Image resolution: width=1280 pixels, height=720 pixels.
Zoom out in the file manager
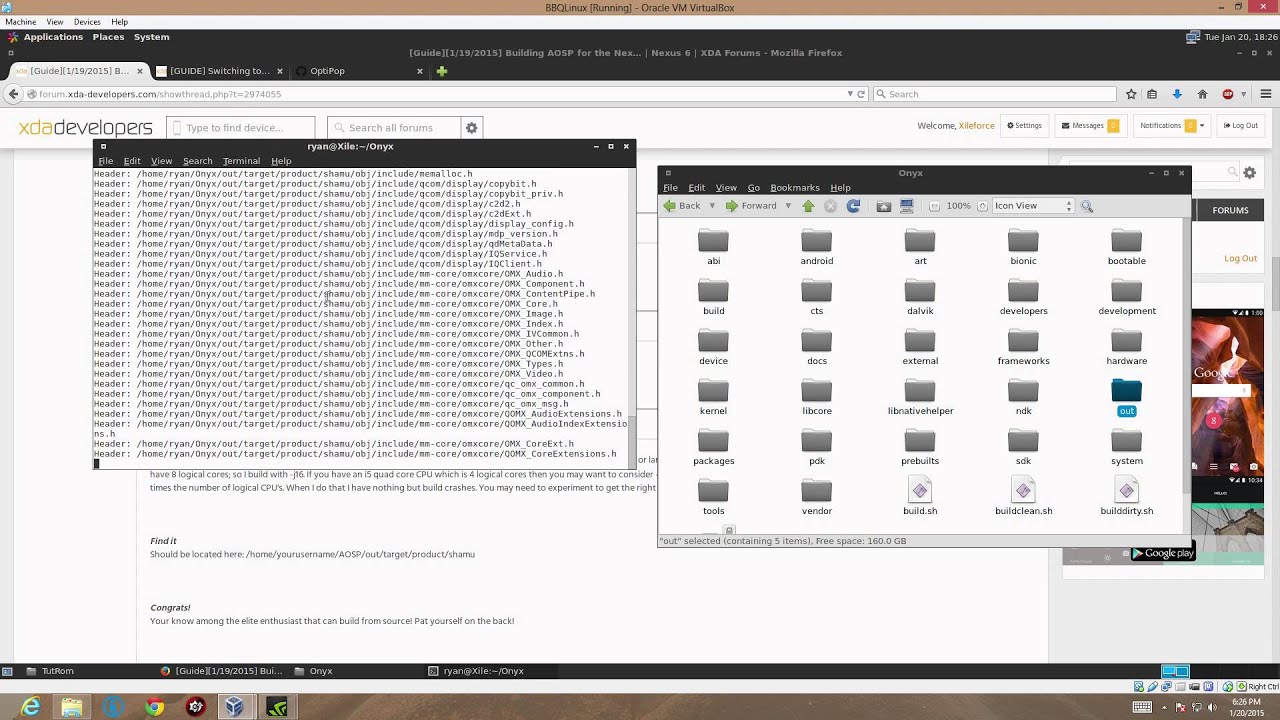coord(934,206)
